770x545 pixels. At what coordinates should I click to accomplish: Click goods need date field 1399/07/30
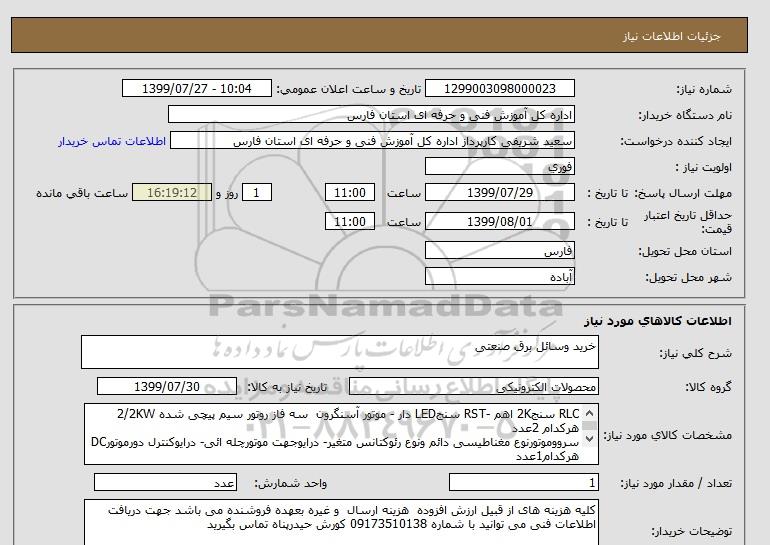point(167,386)
